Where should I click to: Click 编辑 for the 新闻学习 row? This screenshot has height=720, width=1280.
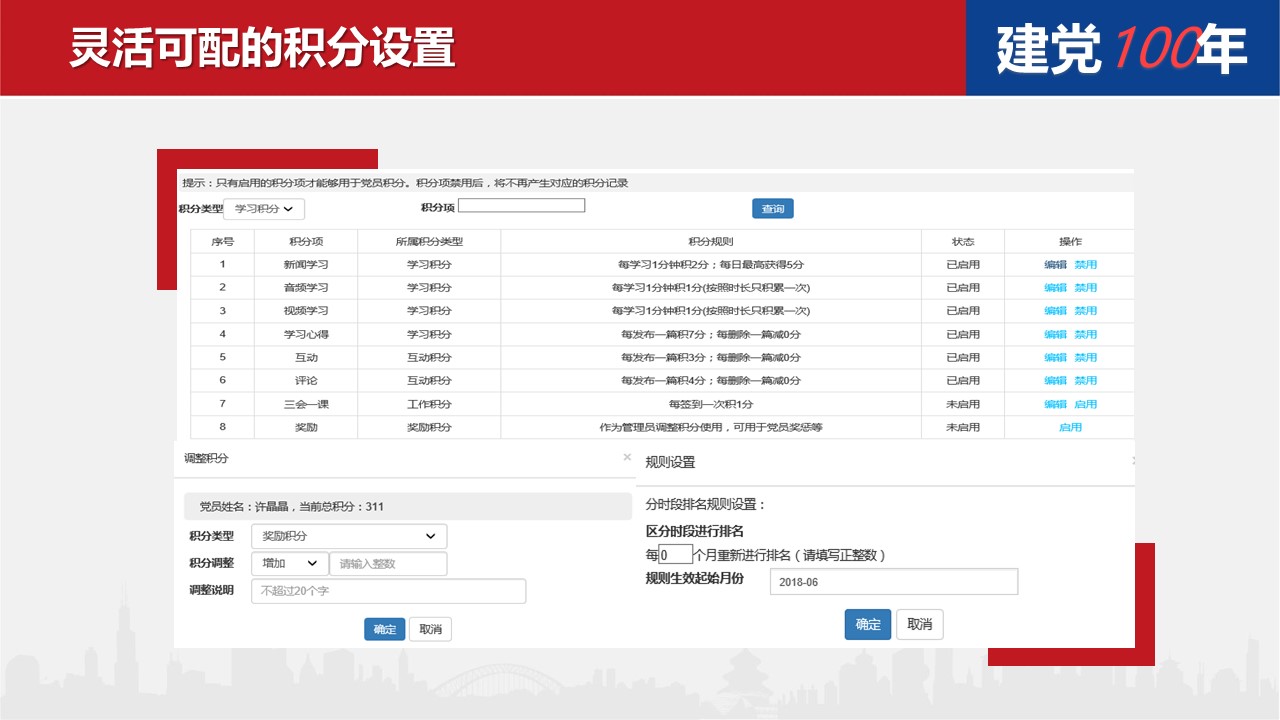(x=1055, y=265)
